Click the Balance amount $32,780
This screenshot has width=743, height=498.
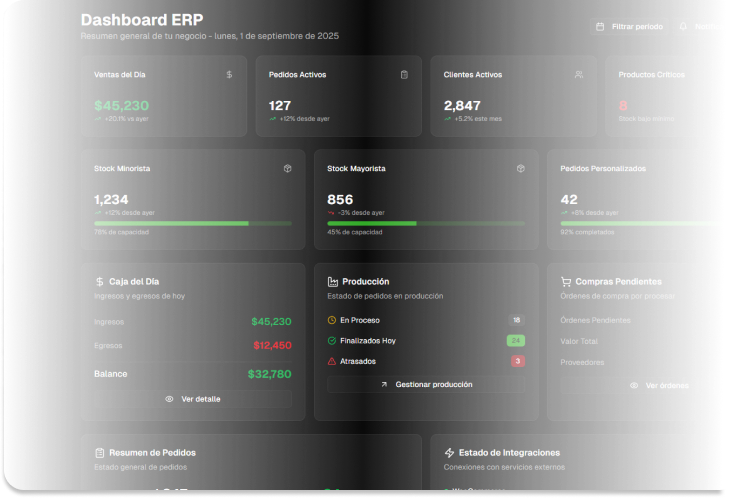point(270,374)
